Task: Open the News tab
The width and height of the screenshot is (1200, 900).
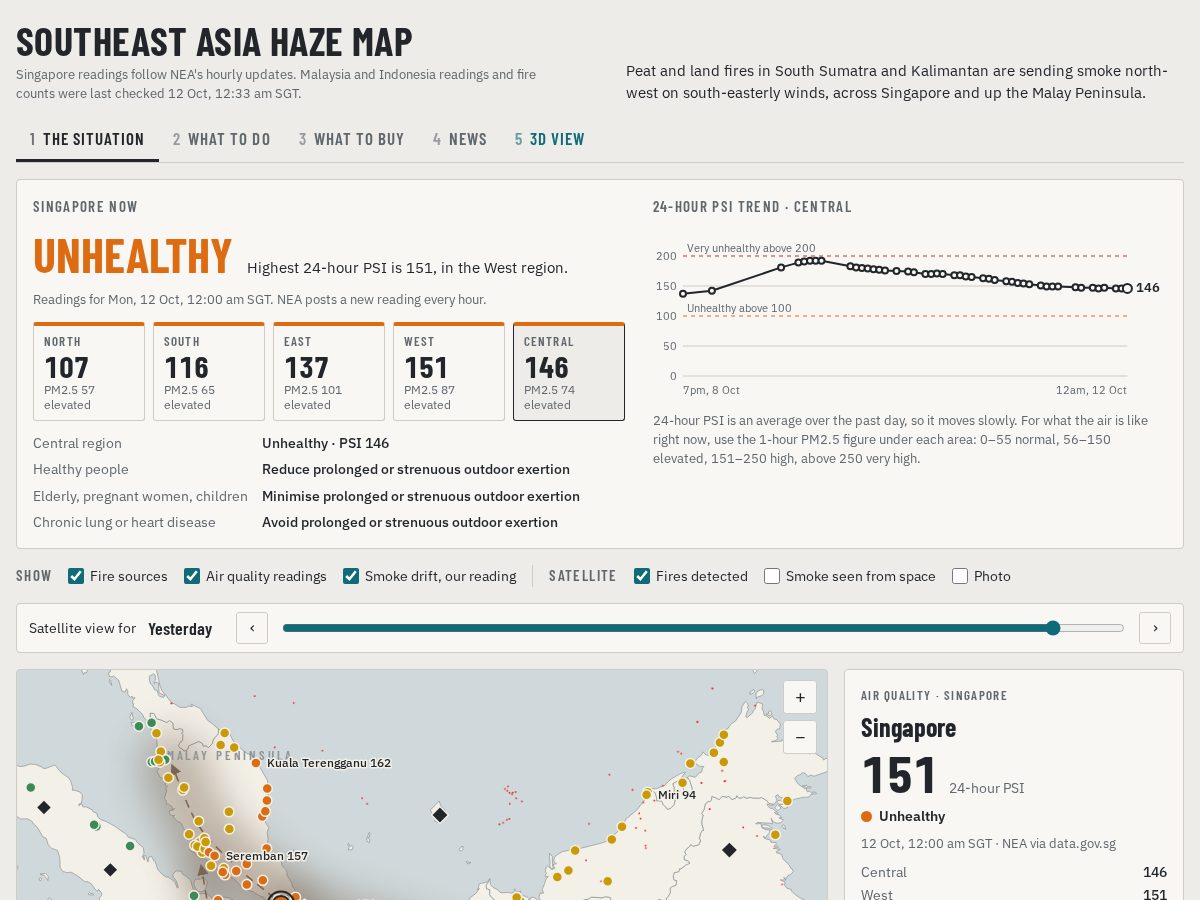Action: 460,140
